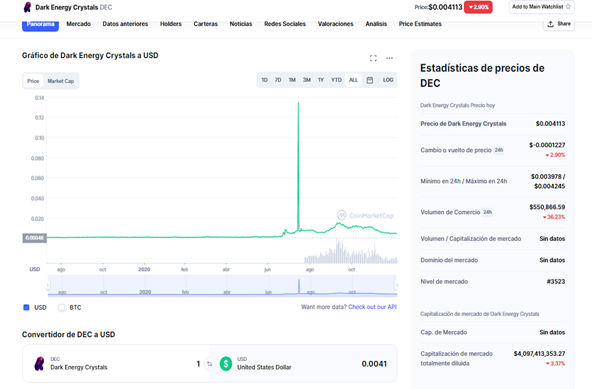592x389 pixels.
Task: Toggle LOG scale on chart
Action: coord(388,80)
